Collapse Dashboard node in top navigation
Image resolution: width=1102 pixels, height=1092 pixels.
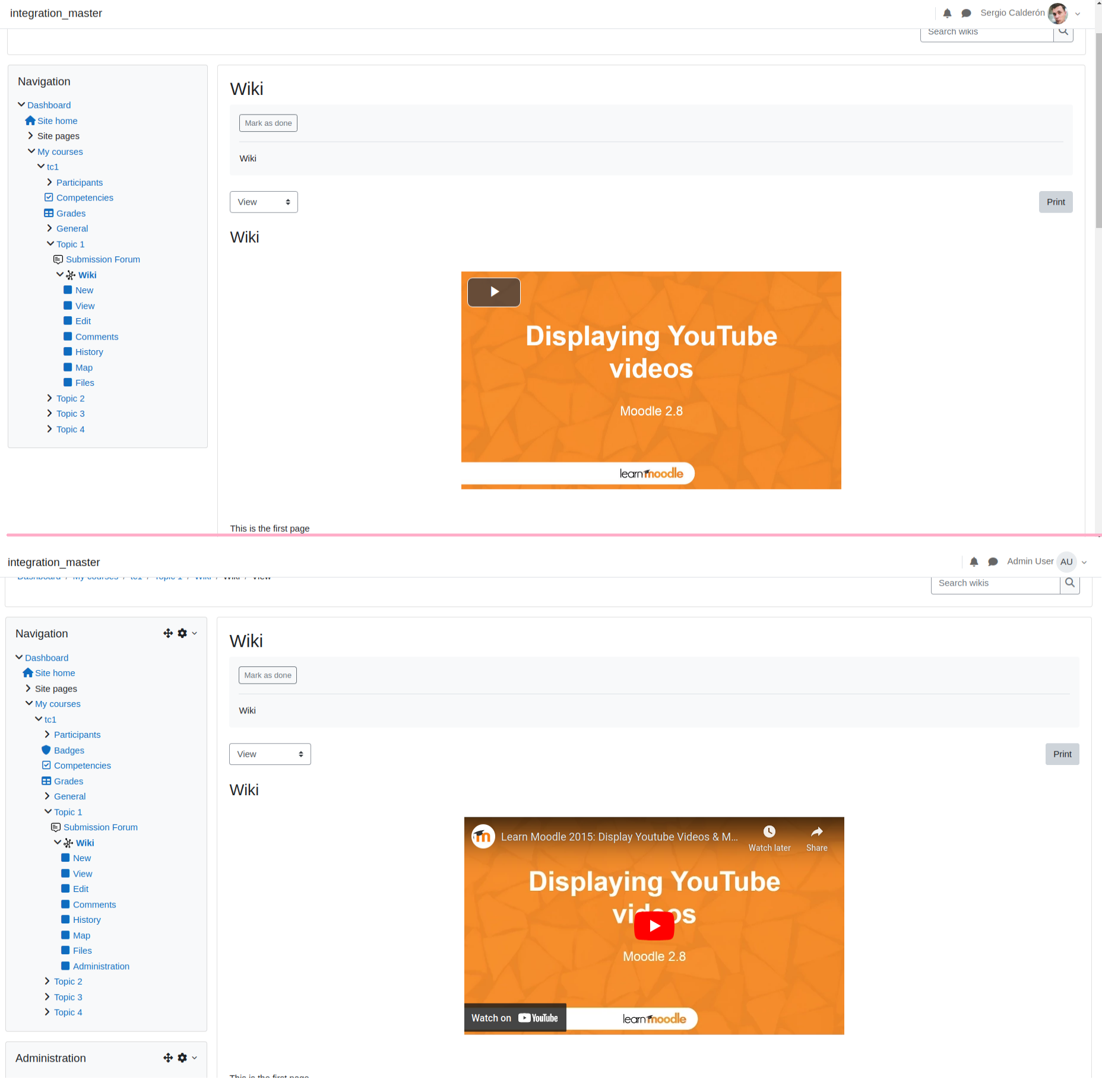pos(21,104)
